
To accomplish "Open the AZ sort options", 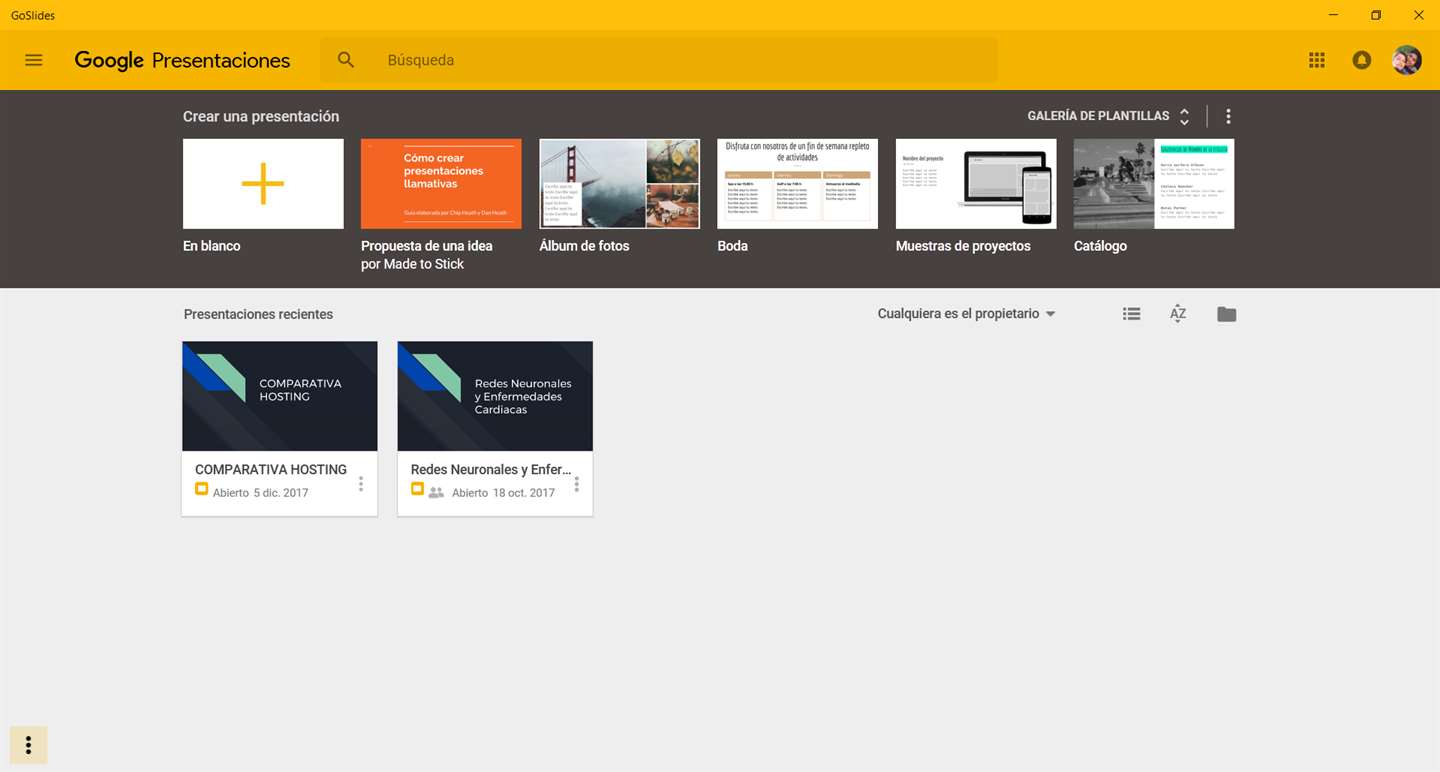I will click(x=1178, y=314).
